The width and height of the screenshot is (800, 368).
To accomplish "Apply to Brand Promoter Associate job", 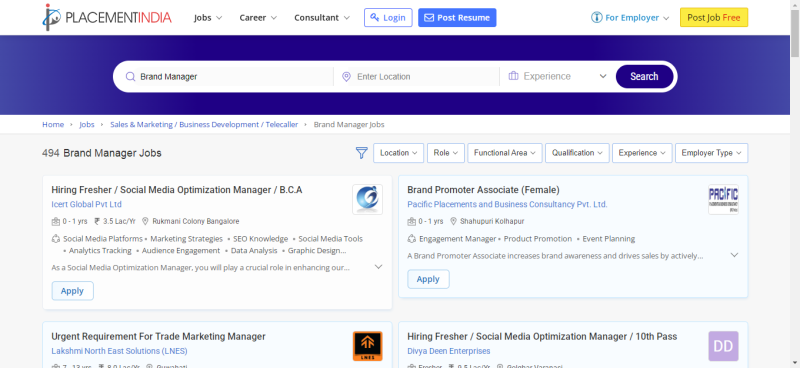I will click(x=428, y=279).
